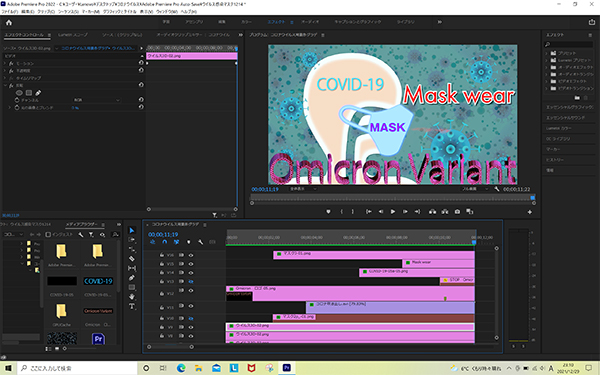600x375 pixels.
Task: Select the Ripple Edit tool
Action: coord(132,249)
